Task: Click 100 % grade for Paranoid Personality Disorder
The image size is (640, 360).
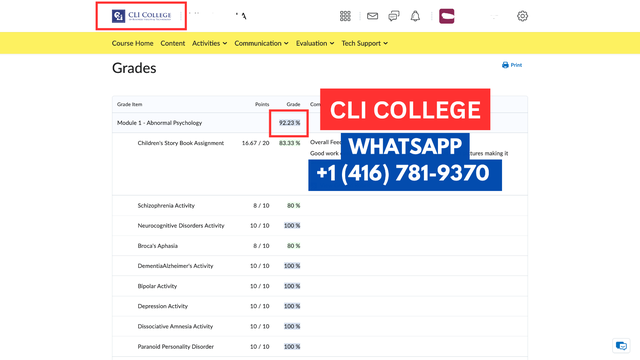Action: click(292, 347)
